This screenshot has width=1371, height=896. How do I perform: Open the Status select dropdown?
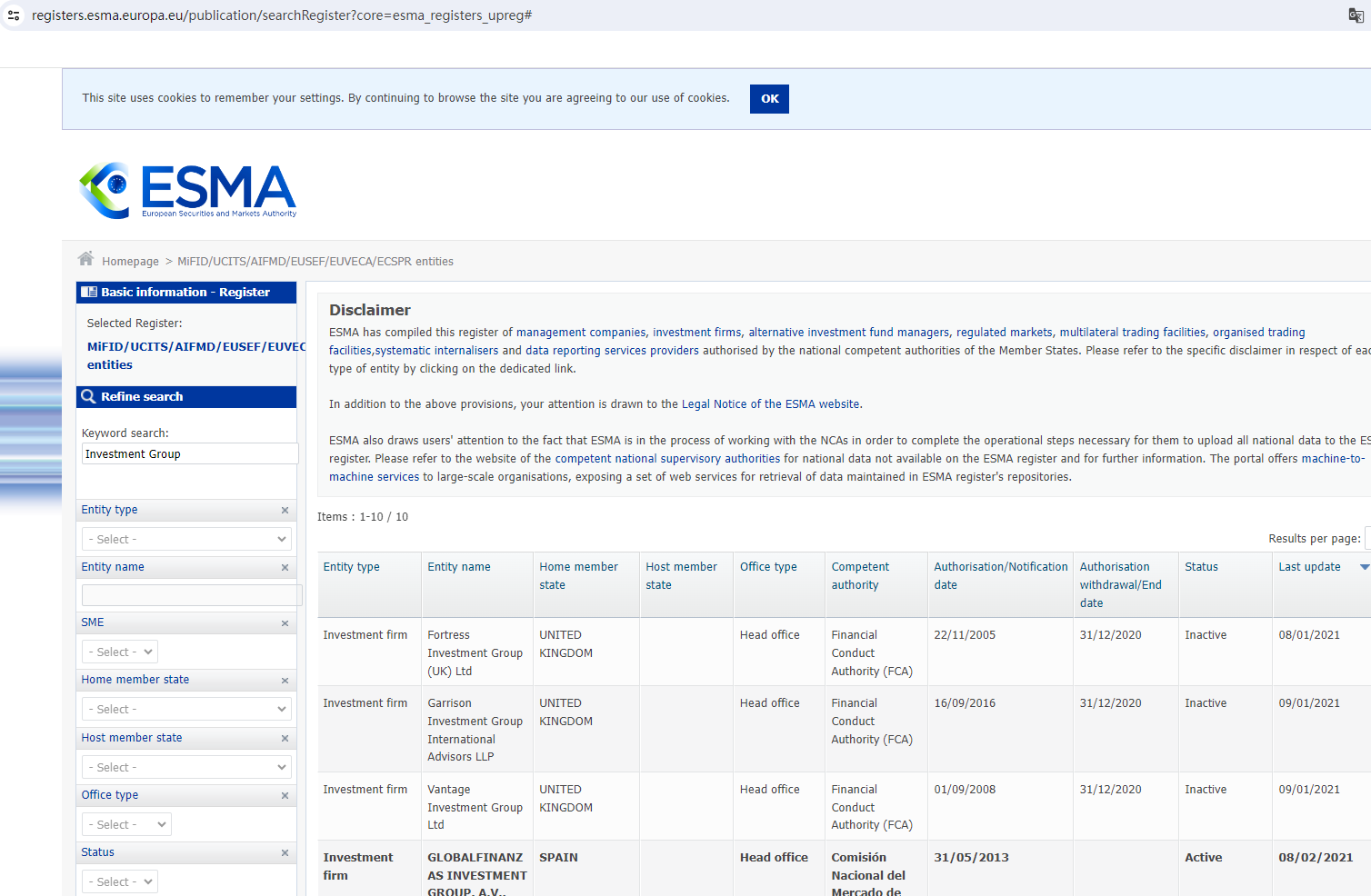click(121, 882)
